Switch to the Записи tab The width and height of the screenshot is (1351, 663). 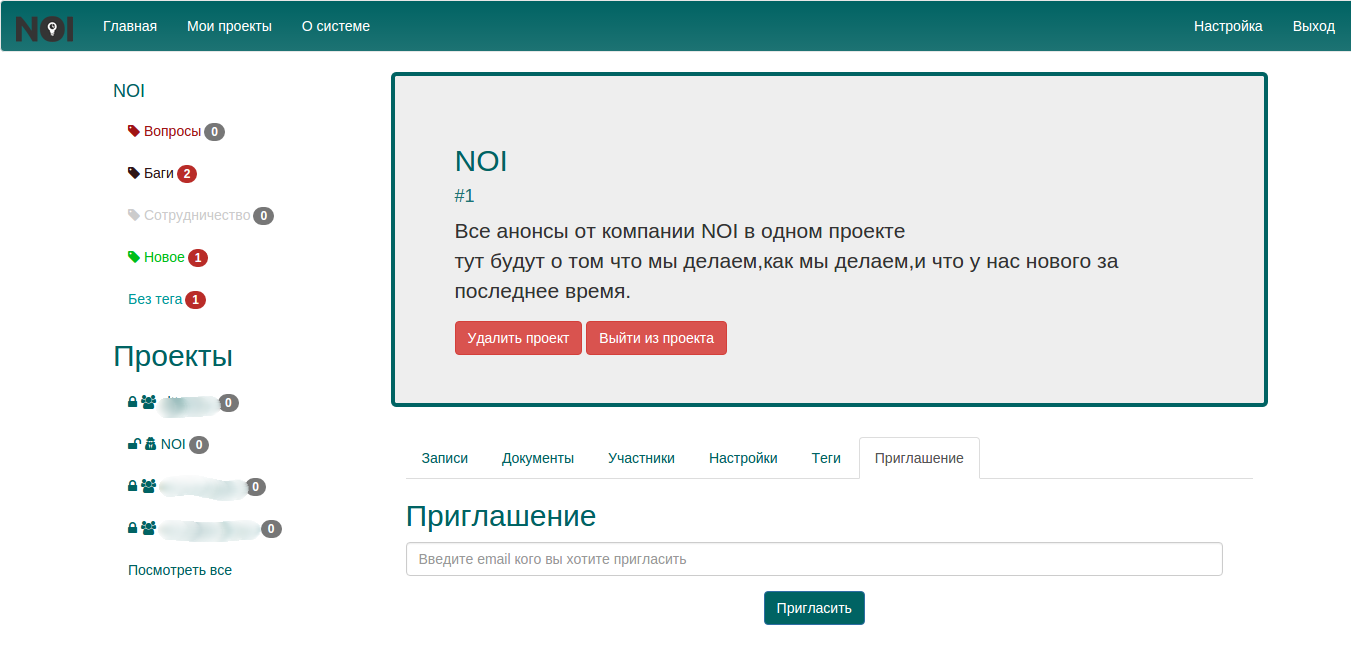point(445,458)
